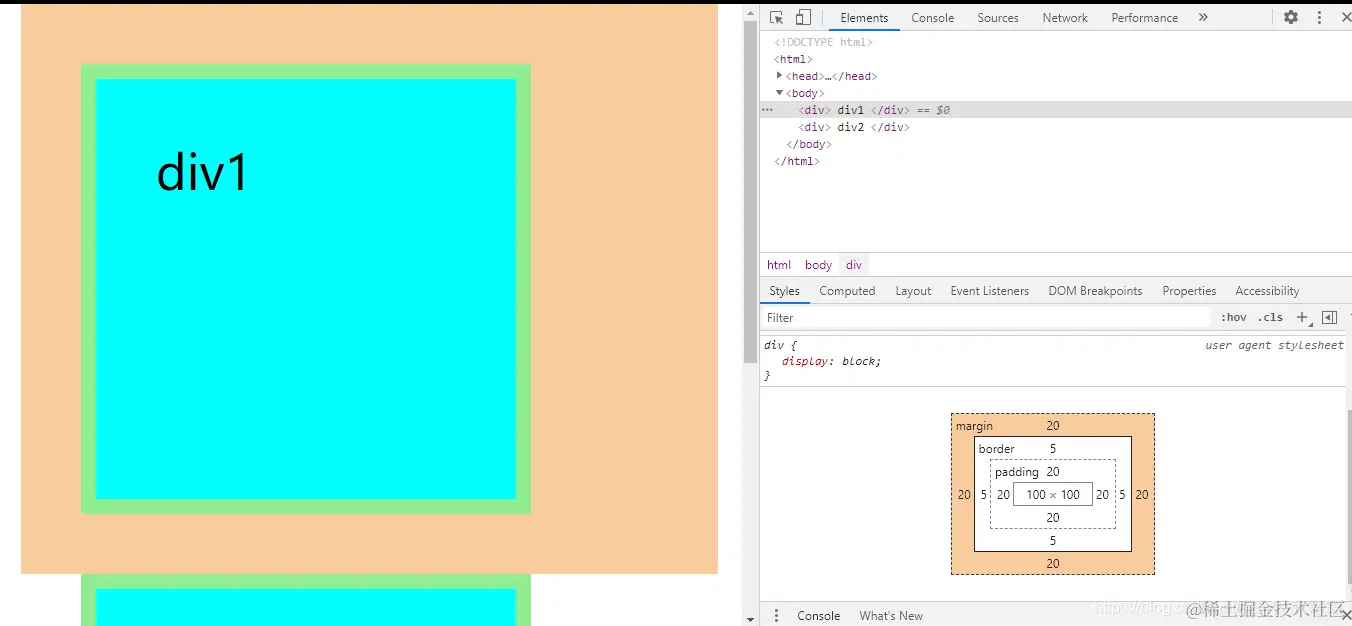Click the page scrollbar down arrow

click(750, 619)
